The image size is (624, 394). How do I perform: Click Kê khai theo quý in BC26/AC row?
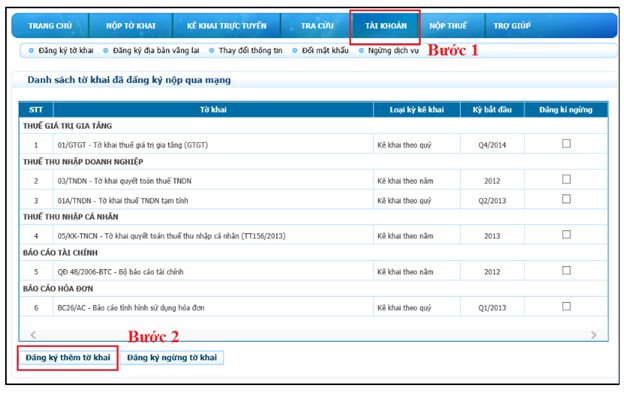404,308
